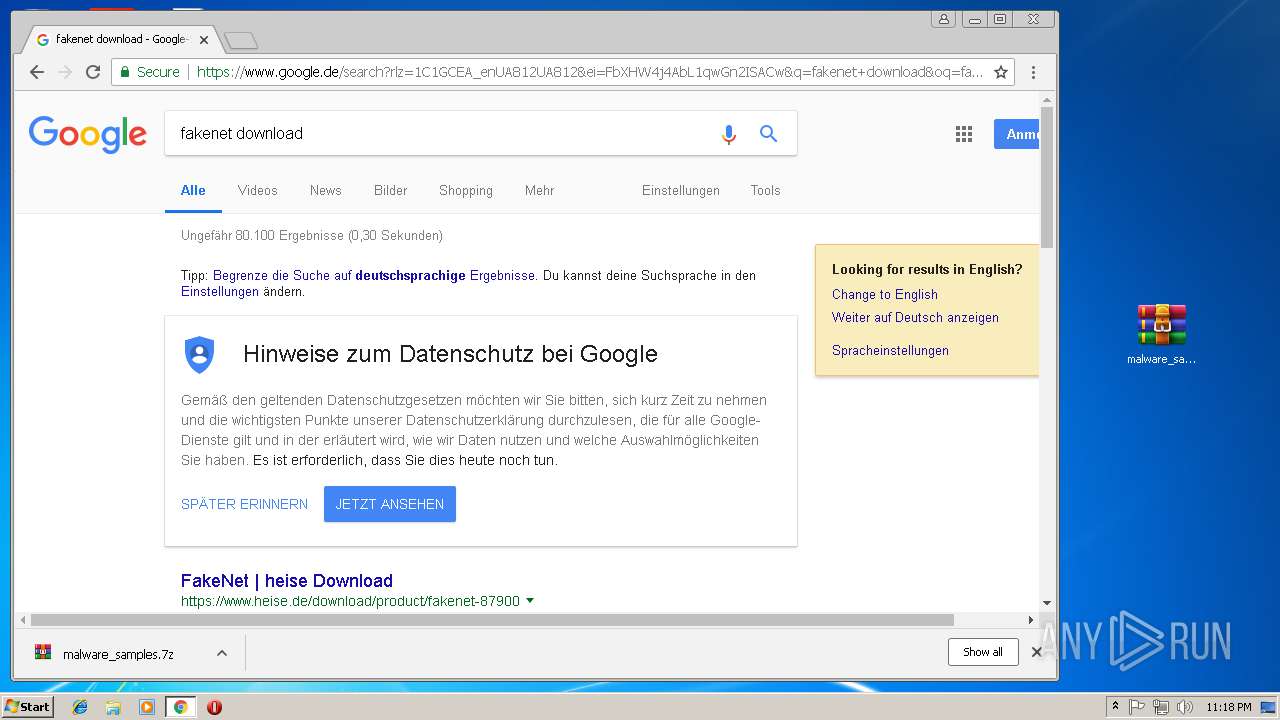Click network tray icon

[x=1161, y=707]
